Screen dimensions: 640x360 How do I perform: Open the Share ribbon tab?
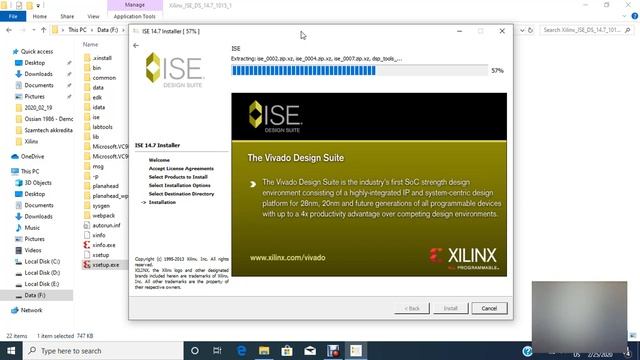coord(67,16)
